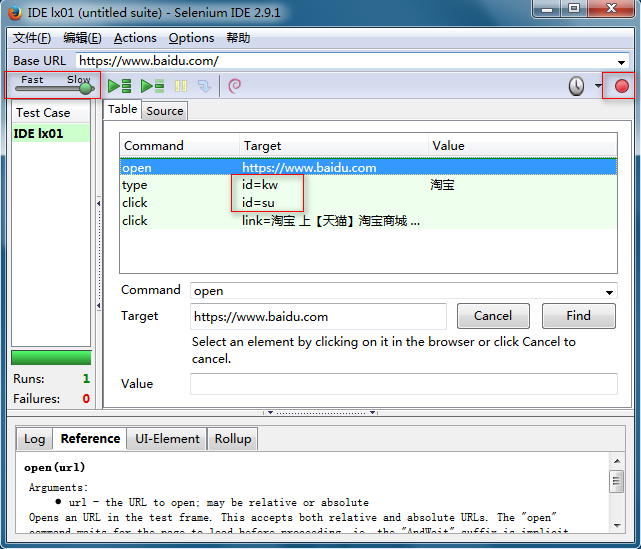Click the reference pane scrollbar thumb
Image resolution: width=641 pixels, height=549 pixels.
tap(616, 482)
